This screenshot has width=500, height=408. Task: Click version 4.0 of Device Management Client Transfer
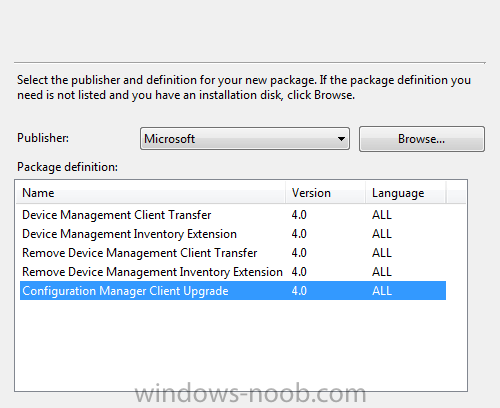pyautogui.click(x=299, y=215)
